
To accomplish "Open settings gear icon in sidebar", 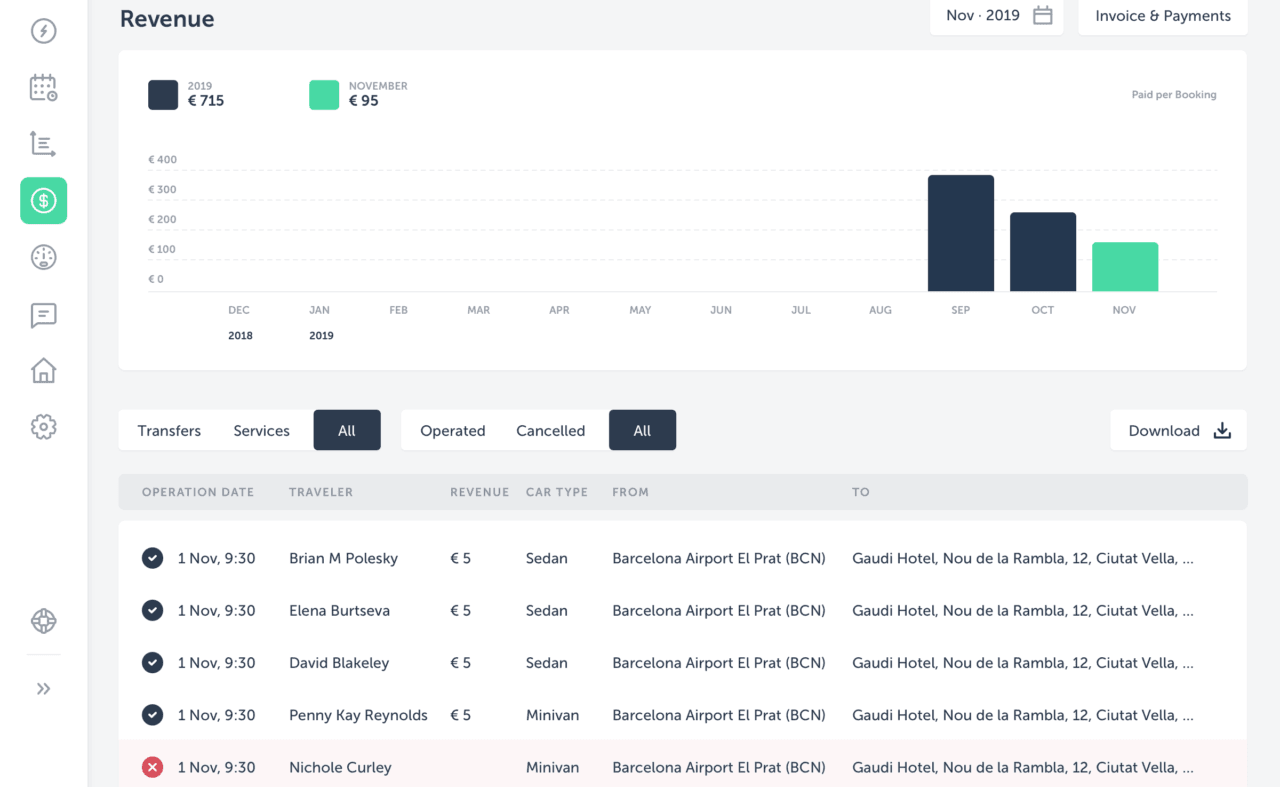I will 43,427.
